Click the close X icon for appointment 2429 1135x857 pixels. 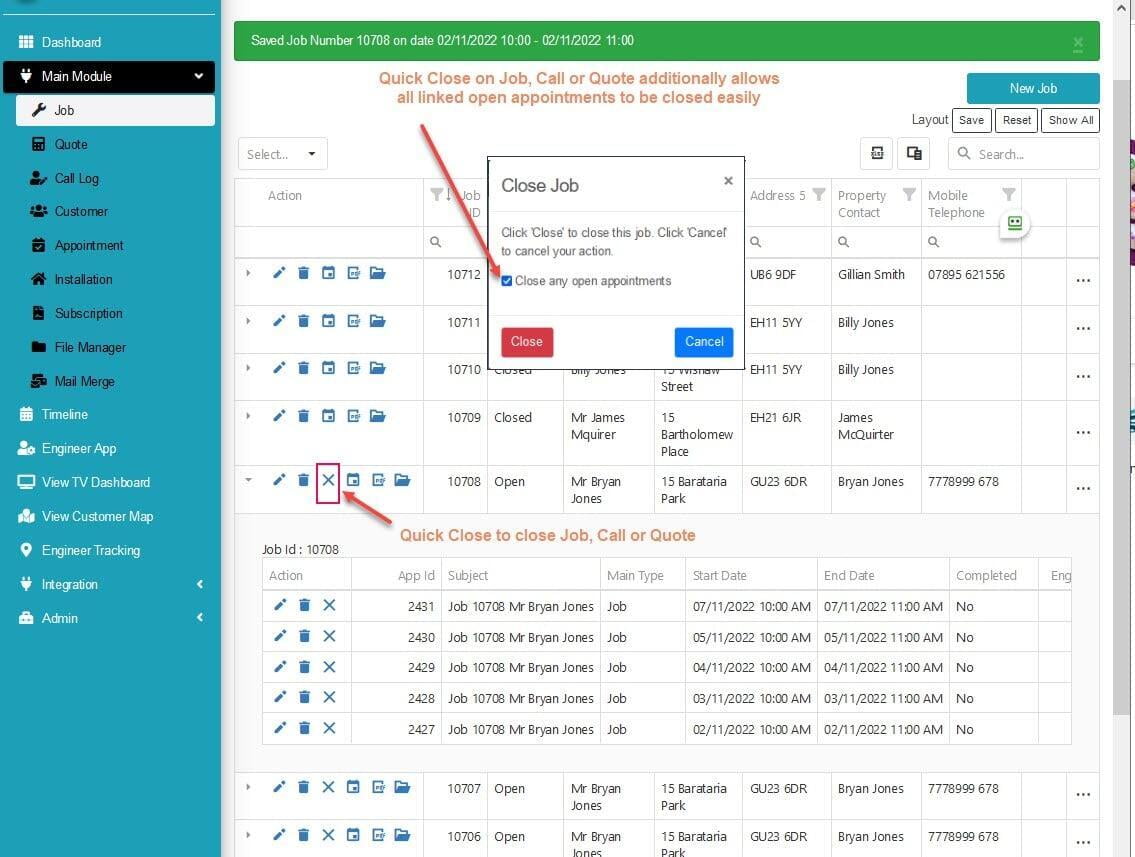(x=329, y=667)
